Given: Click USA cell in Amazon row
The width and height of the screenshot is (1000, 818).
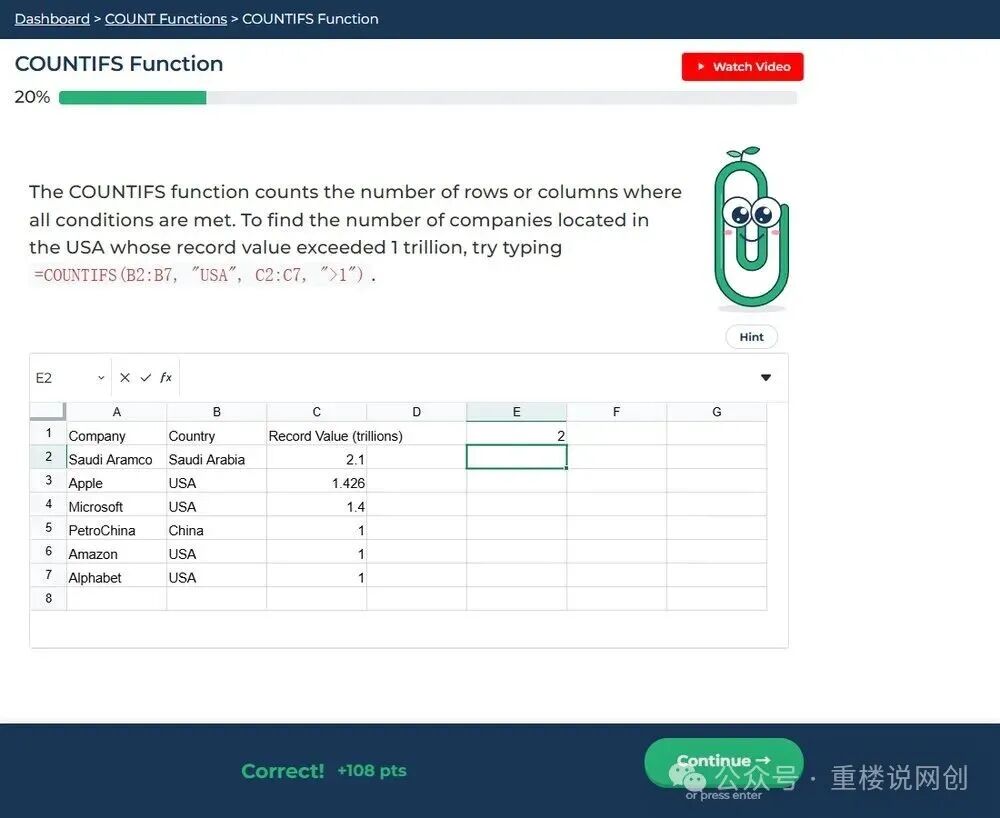Looking at the screenshot, I should [217, 551].
